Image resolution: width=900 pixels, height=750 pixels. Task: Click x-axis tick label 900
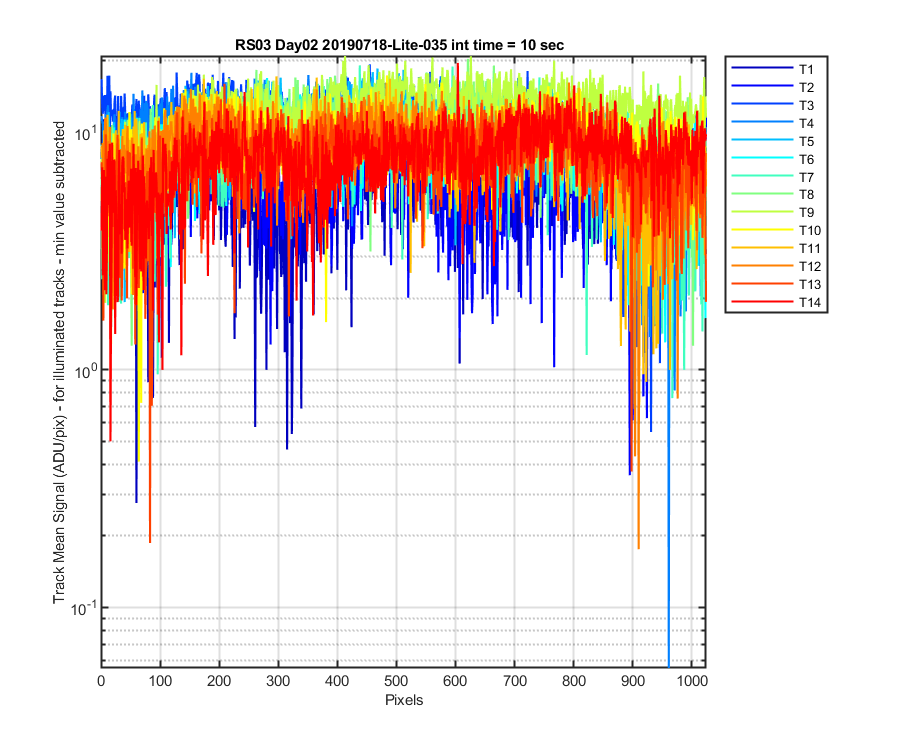coord(633,681)
